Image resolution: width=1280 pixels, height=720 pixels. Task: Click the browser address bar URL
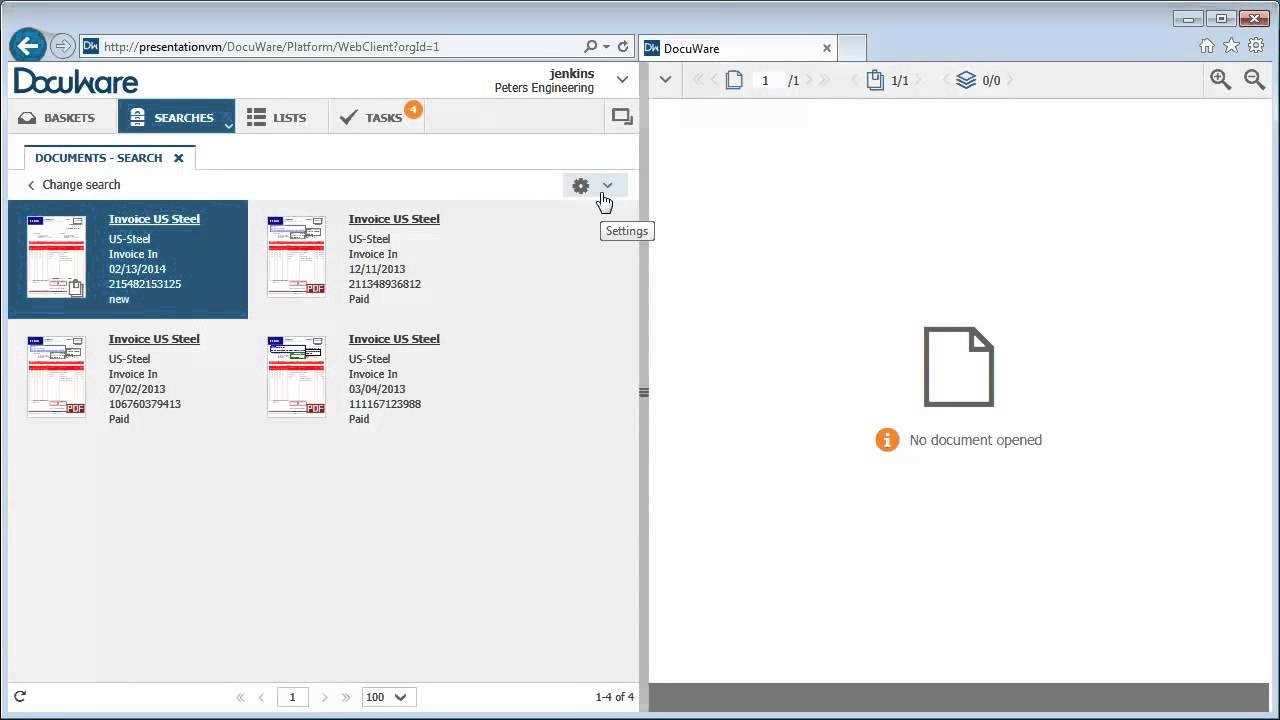[271, 47]
